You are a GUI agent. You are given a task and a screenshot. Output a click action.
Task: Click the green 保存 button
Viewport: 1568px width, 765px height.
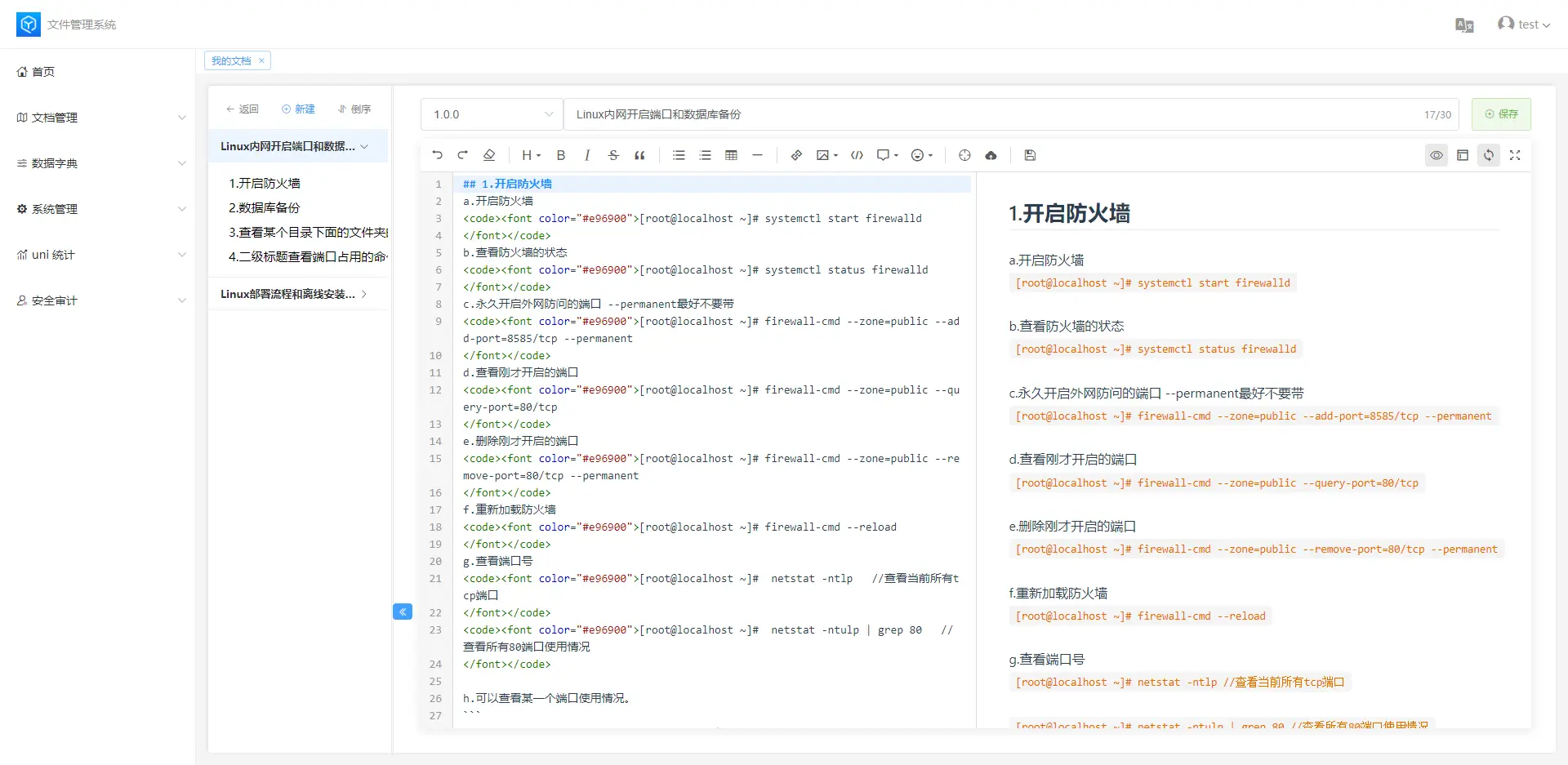1501,114
